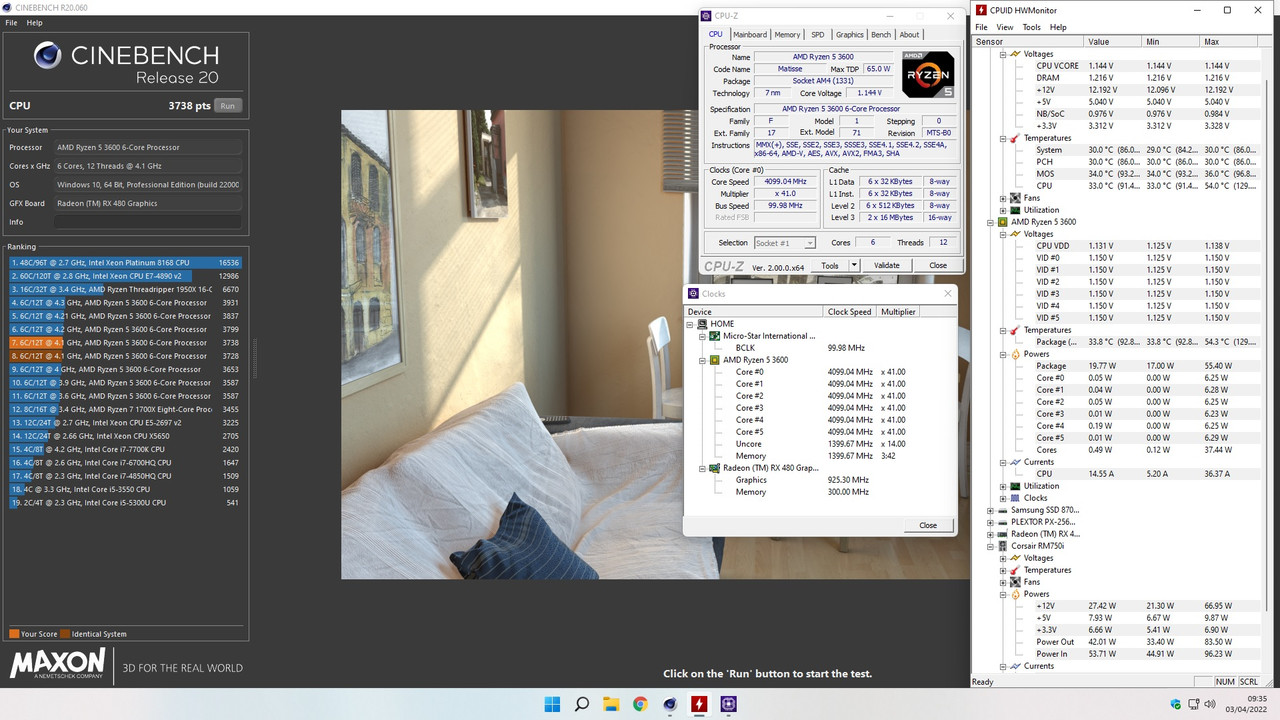Image resolution: width=1280 pixels, height=720 pixels.
Task: Click Voltages icon under Corsair RM750i
Action: pos(1015,558)
